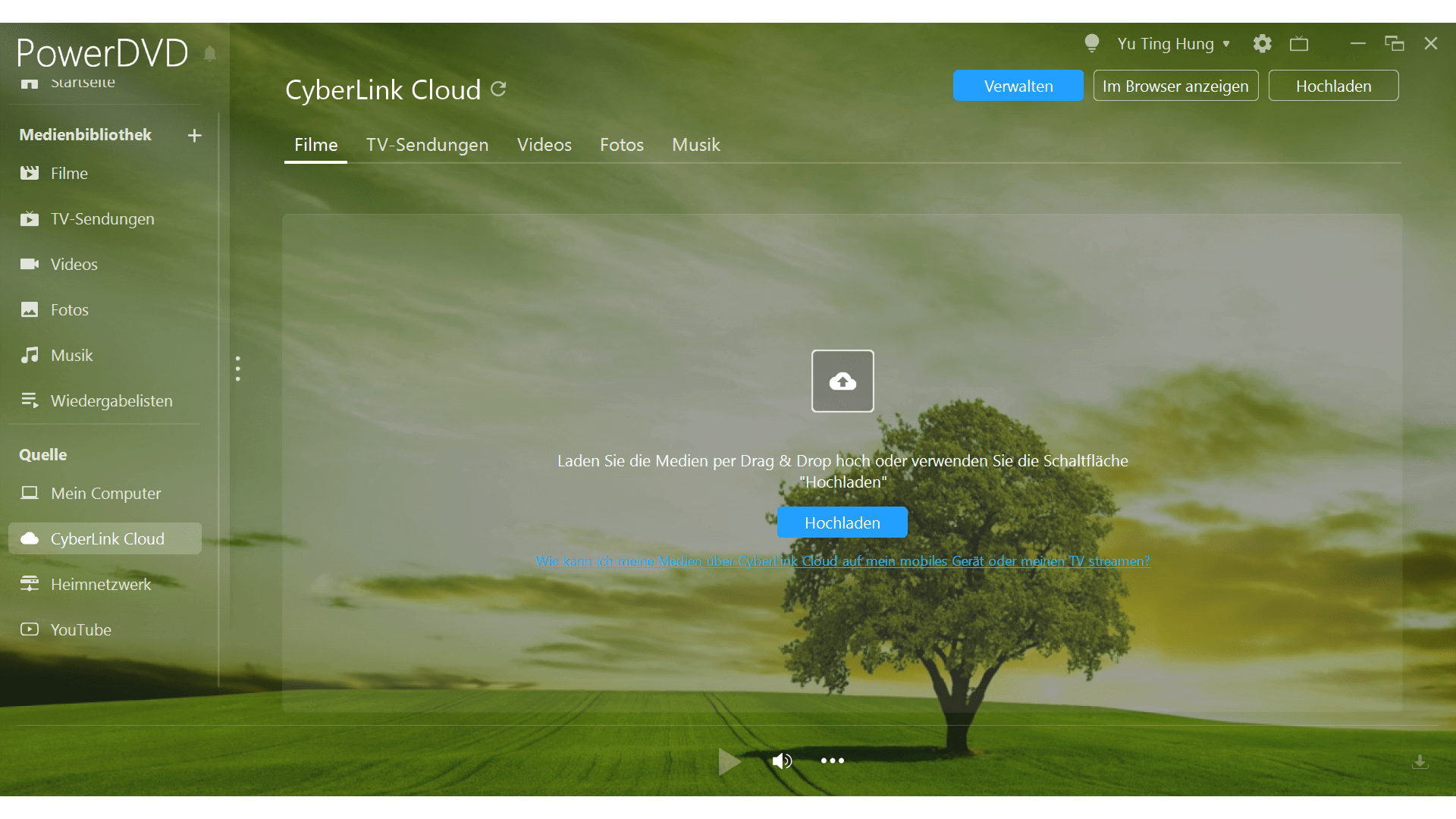Refresh CyberLink Cloud content

coord(498,89)
